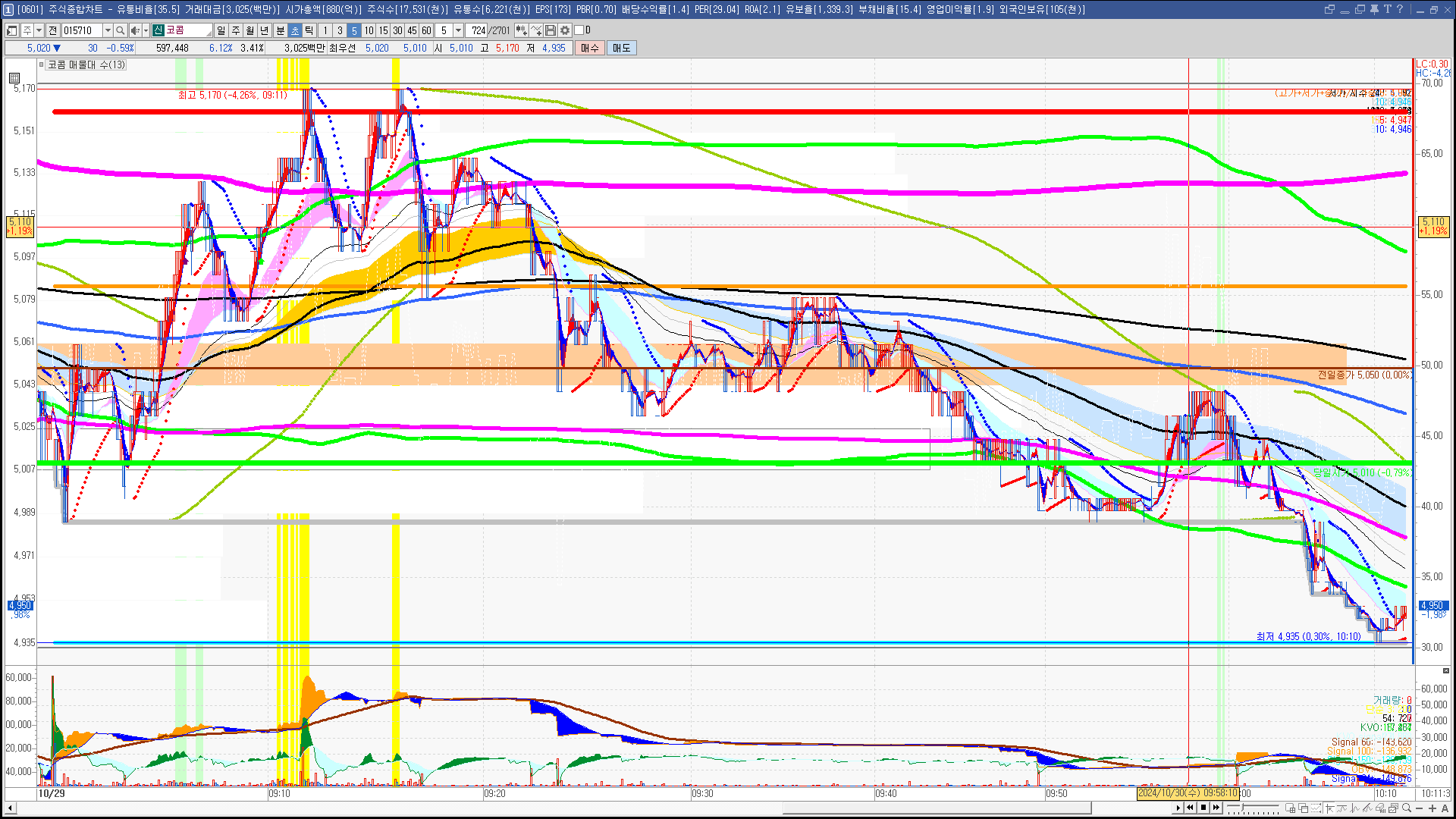This screenshot has height=819, width=1456.
Task: Click the 매도 sell button
Action: coord(621,48)
